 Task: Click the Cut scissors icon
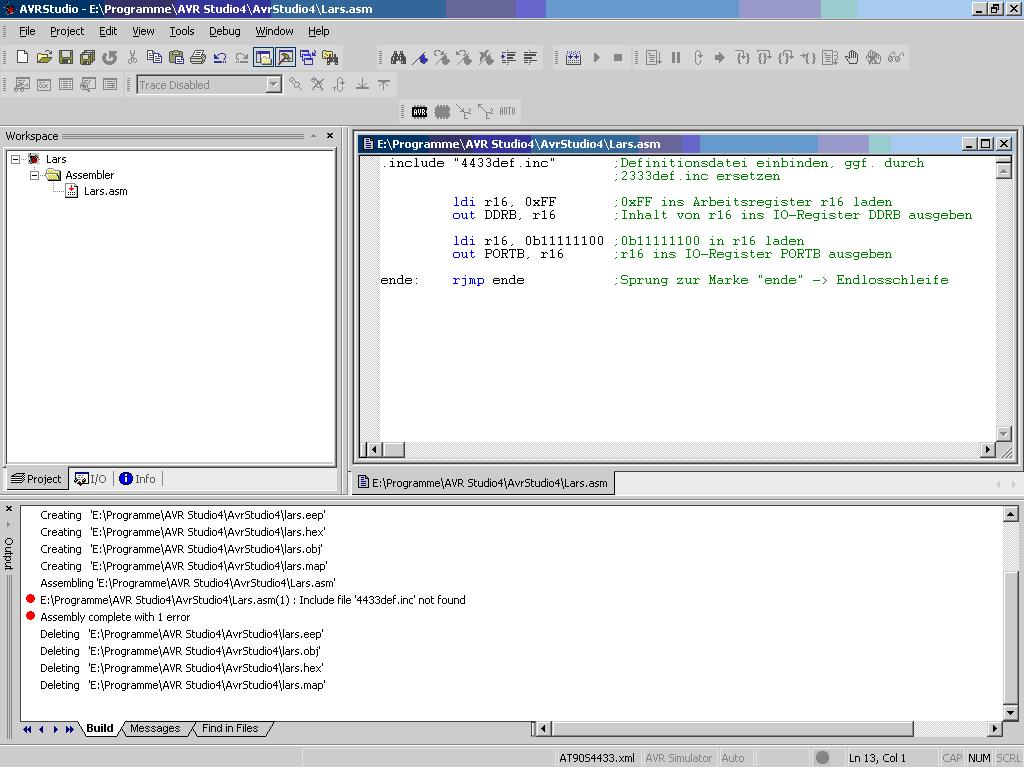pyautogui.click(x=133, y=57)
